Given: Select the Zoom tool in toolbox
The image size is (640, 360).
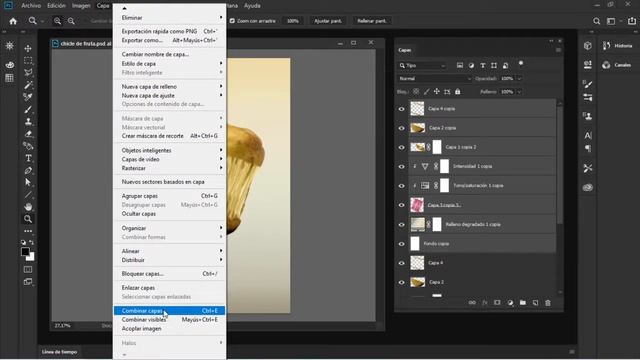Looking at the screenshot, I should click(28, 219).
